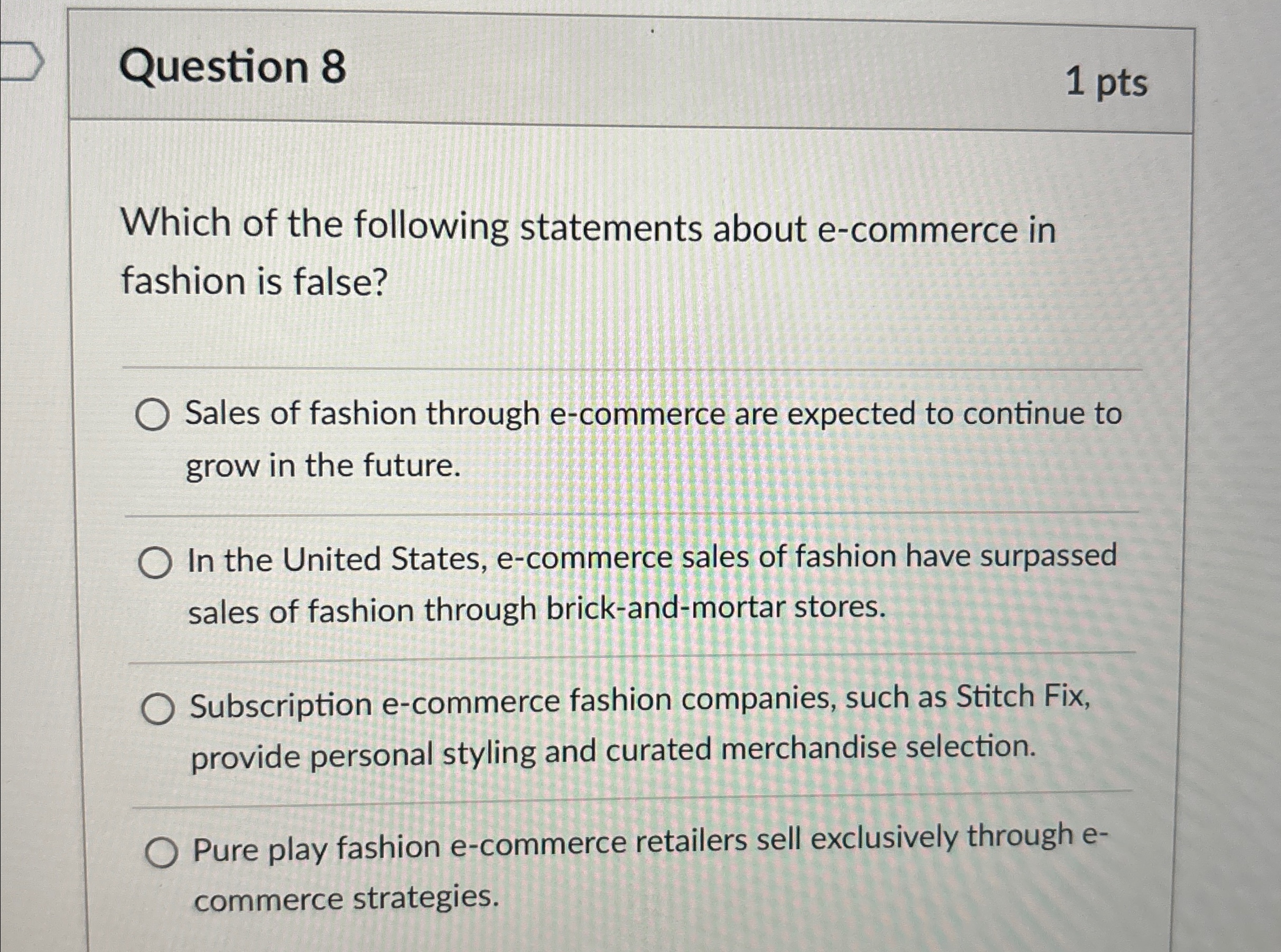Click the line "grow in the future."
This screenshot has width=1281, height=952.
(323, 466)
